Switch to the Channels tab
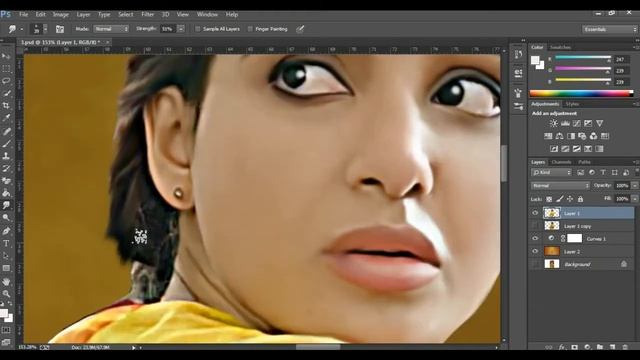 coord(561,162)
